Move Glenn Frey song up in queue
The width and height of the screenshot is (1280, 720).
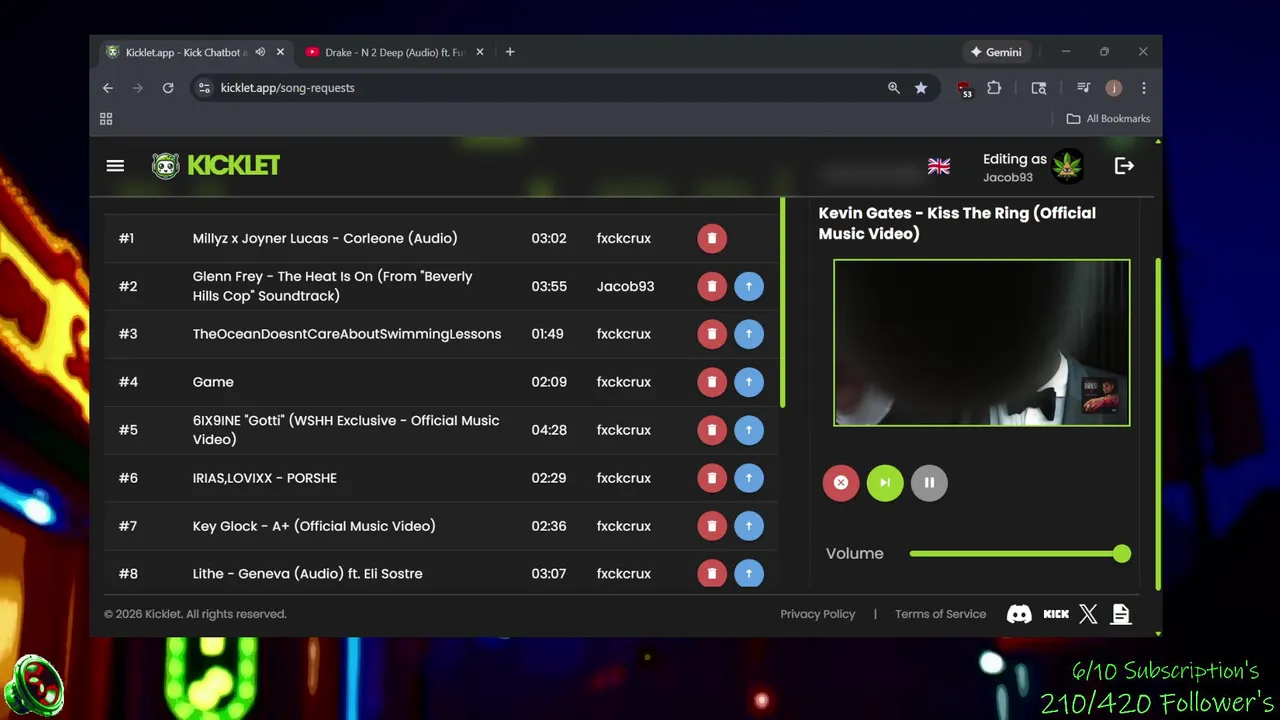[749, 286]
